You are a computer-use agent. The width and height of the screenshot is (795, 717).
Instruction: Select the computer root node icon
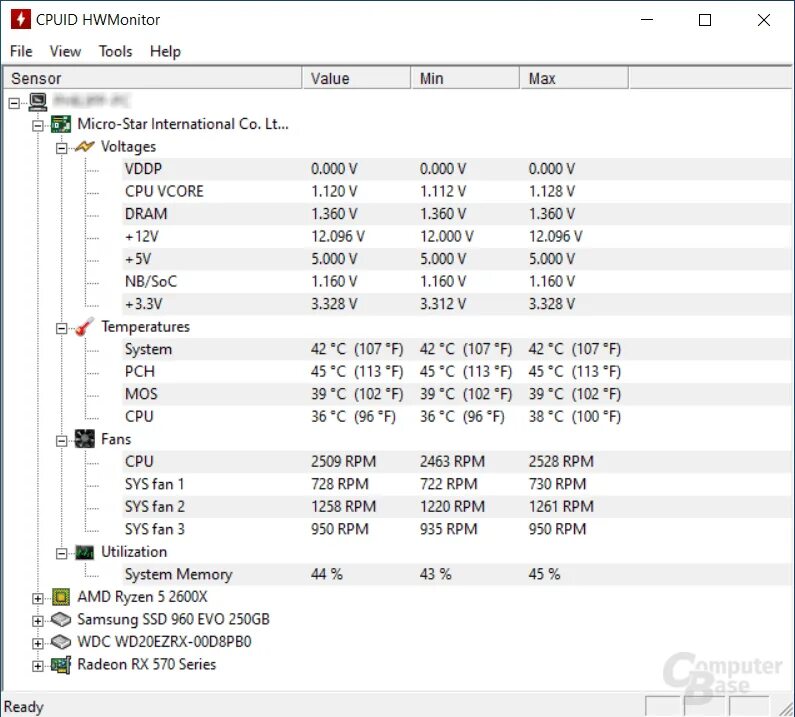click(x=38, y=102)
